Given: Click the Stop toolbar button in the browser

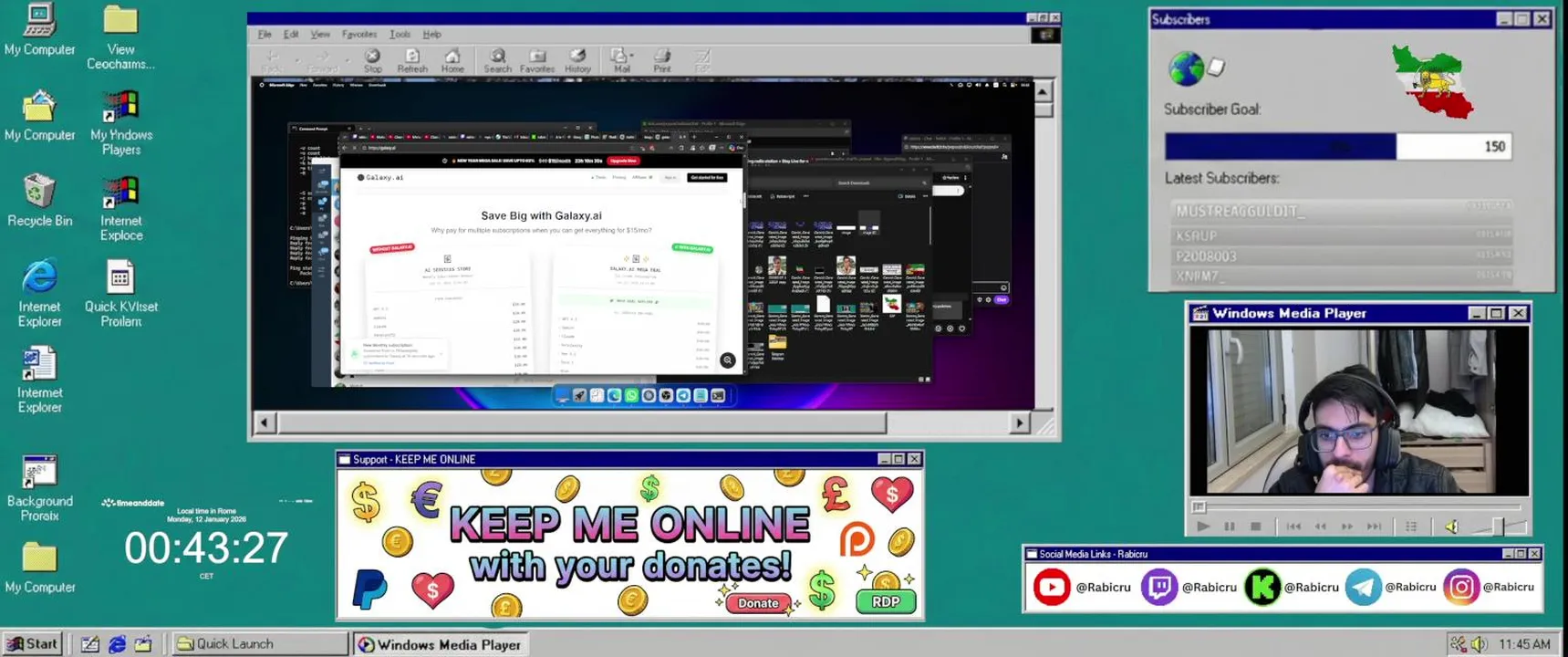Looking at the screenshot, I should click(x=372, y=61).
